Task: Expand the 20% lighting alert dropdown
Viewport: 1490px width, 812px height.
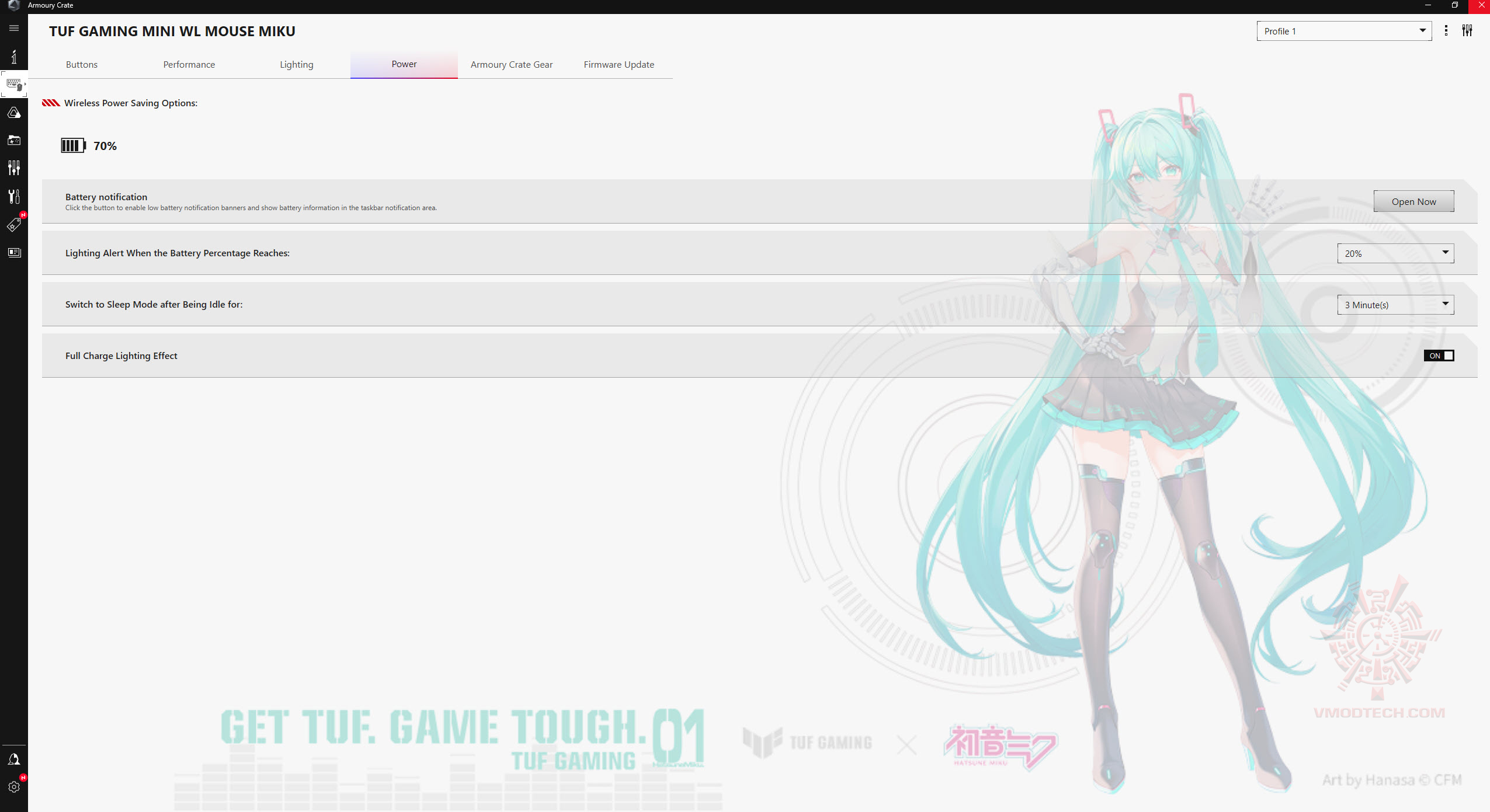Action: click(x=1395, y=253)
